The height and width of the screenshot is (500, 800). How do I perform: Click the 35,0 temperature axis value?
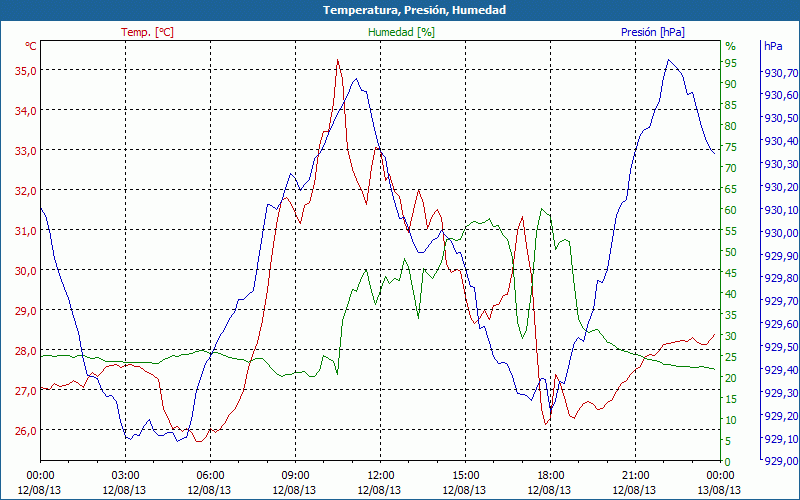tap(26, 71)
